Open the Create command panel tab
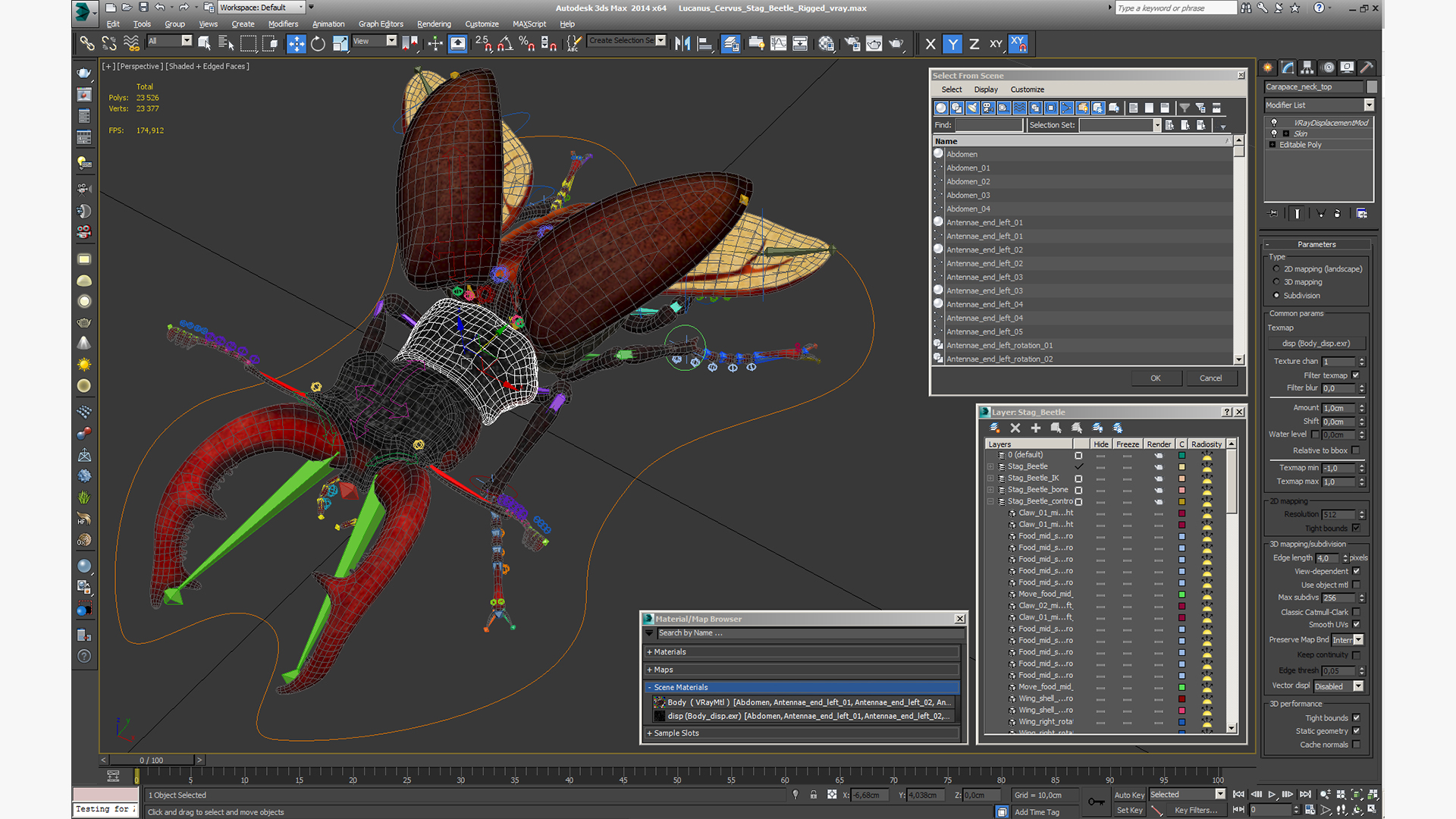Viewport: 1456px width, 819px height. point(1269,67)
